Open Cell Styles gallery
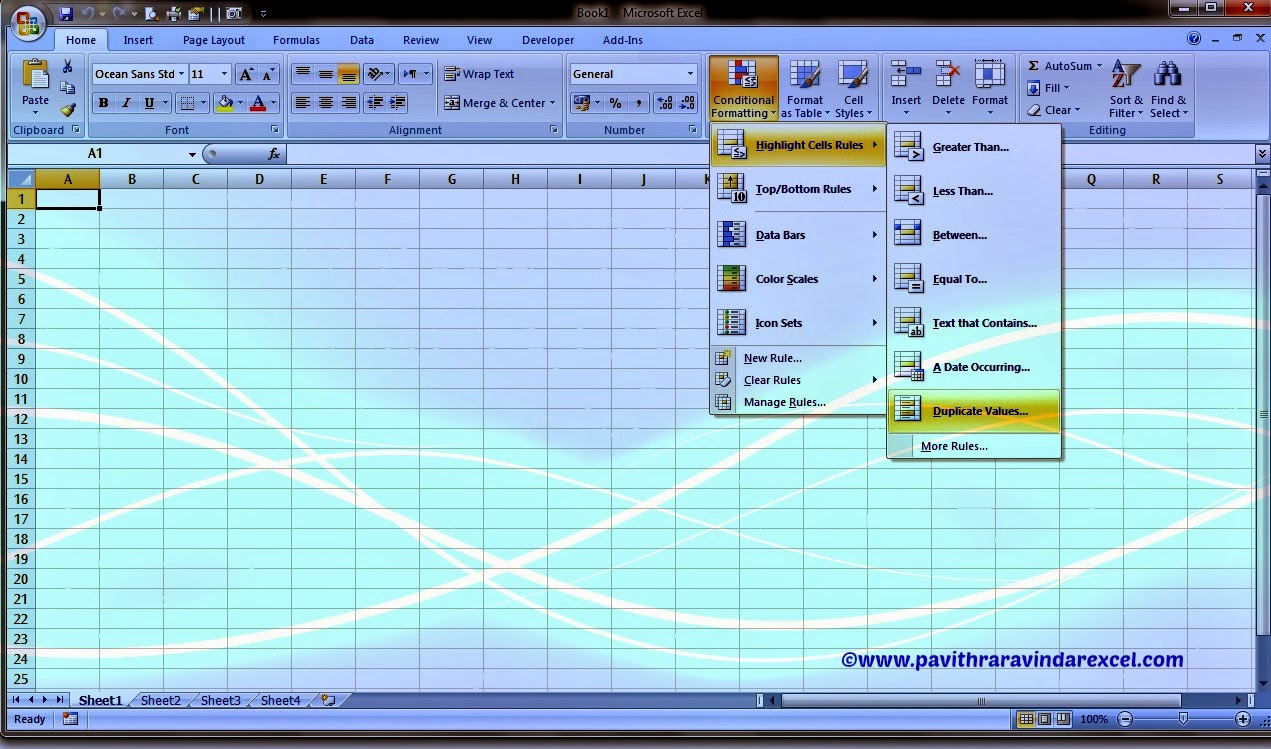The image size is (1271, 749). 853,89
